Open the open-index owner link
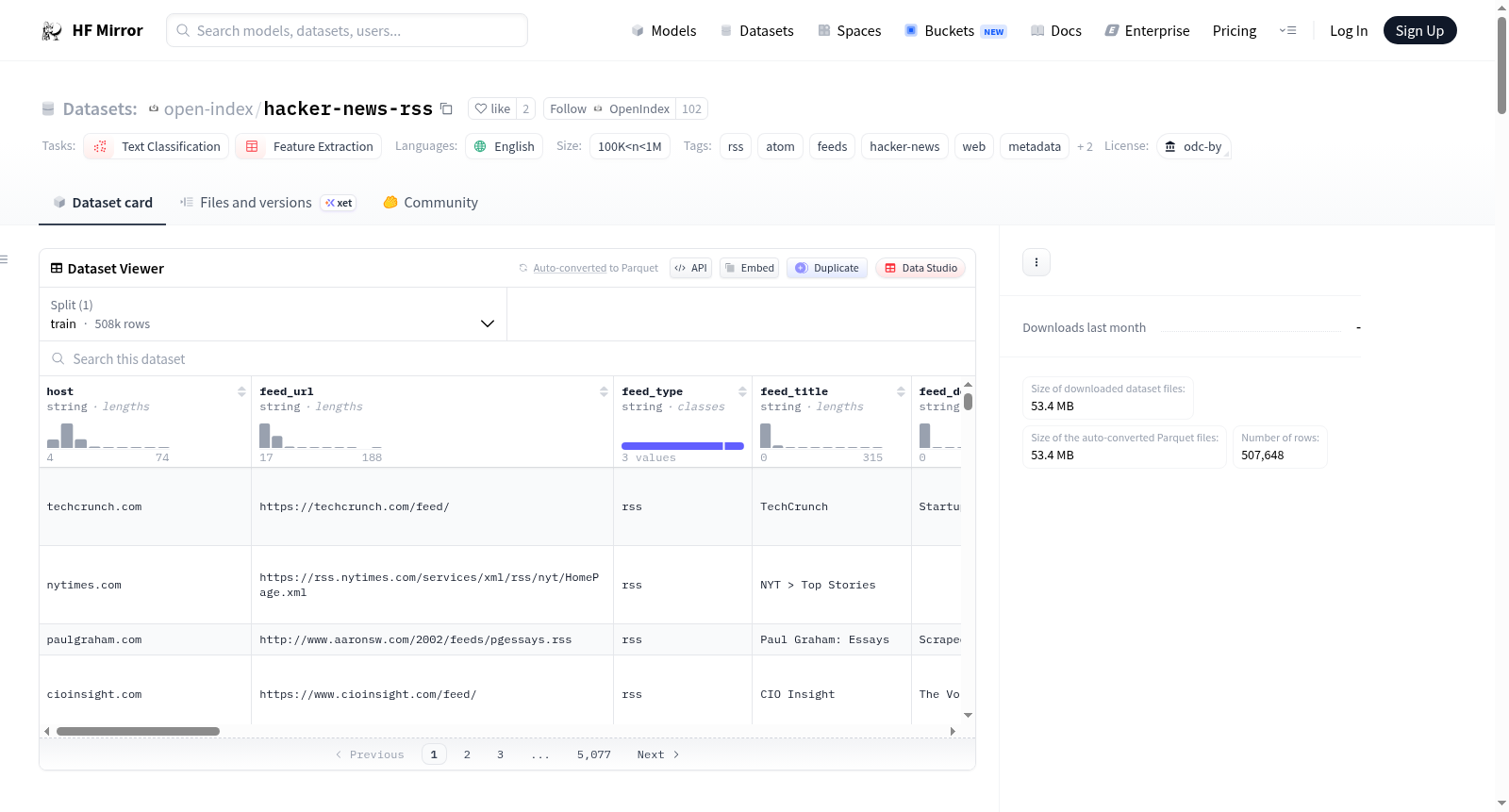The height and width of the screenshot is (812, 1509). click(208, 109)
